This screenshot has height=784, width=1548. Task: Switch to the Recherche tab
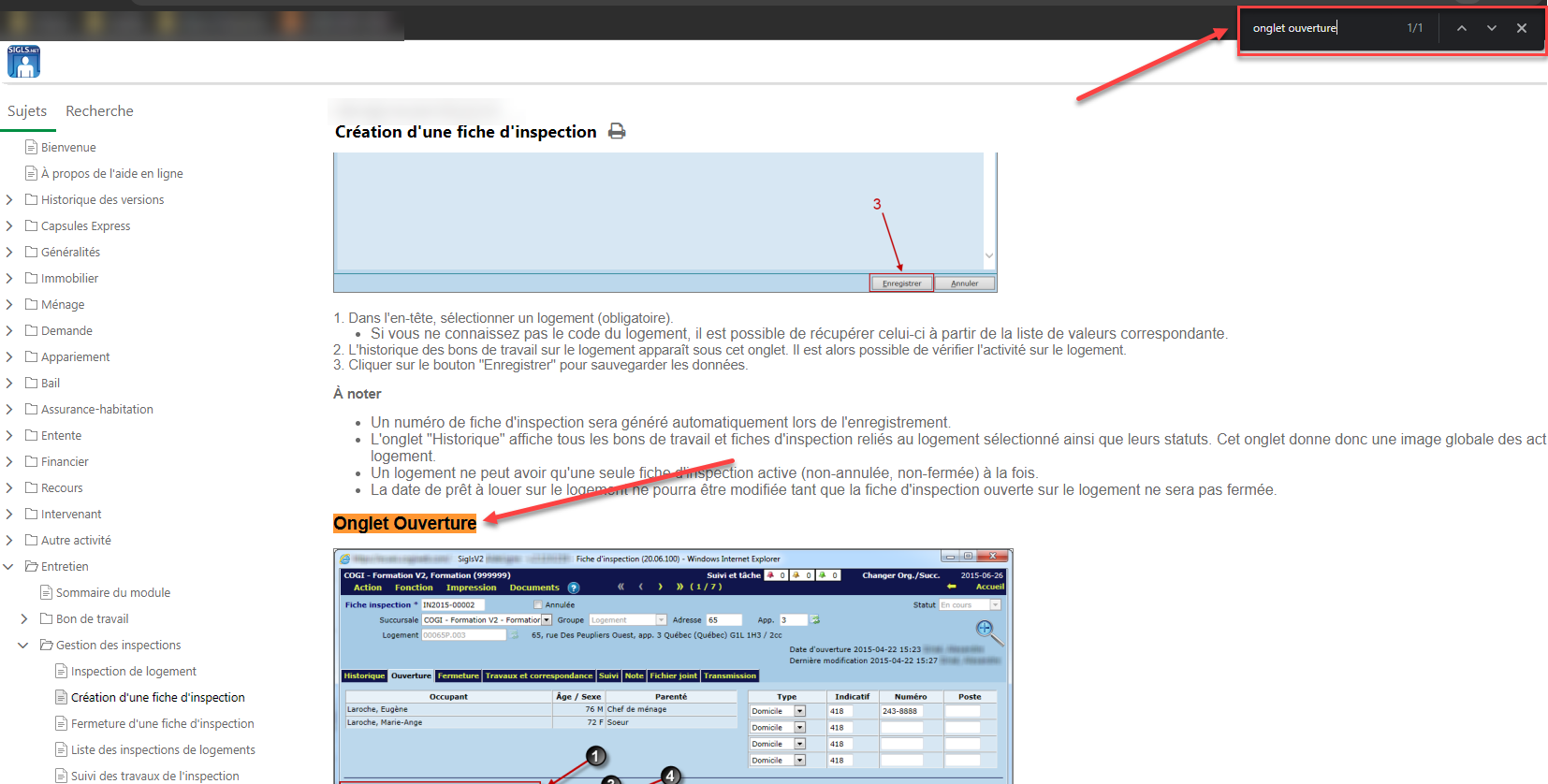tap(99, 111)
